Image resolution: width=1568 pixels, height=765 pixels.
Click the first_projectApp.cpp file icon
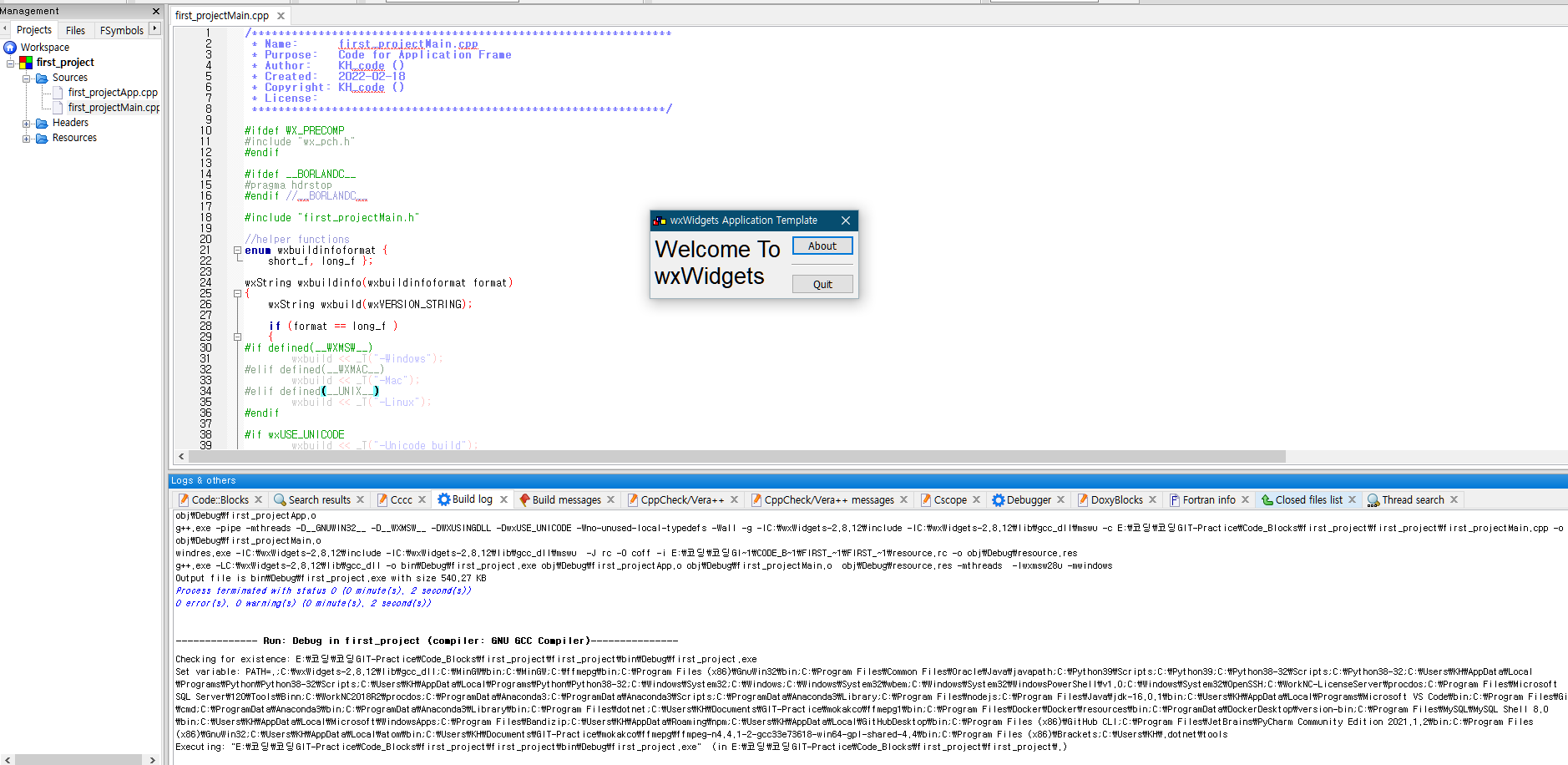58,93
